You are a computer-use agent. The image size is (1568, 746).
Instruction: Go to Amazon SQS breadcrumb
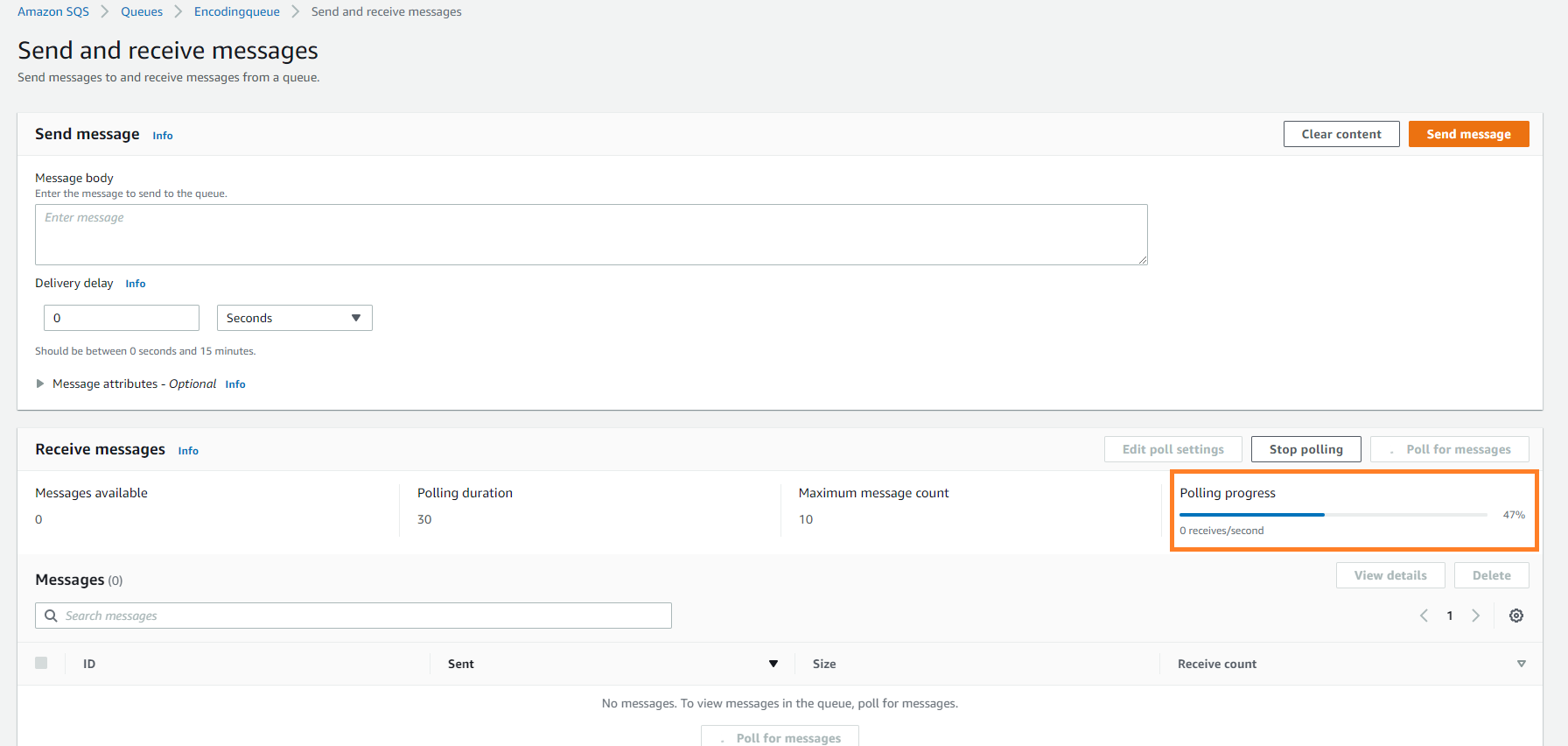[x=53, y=11]
